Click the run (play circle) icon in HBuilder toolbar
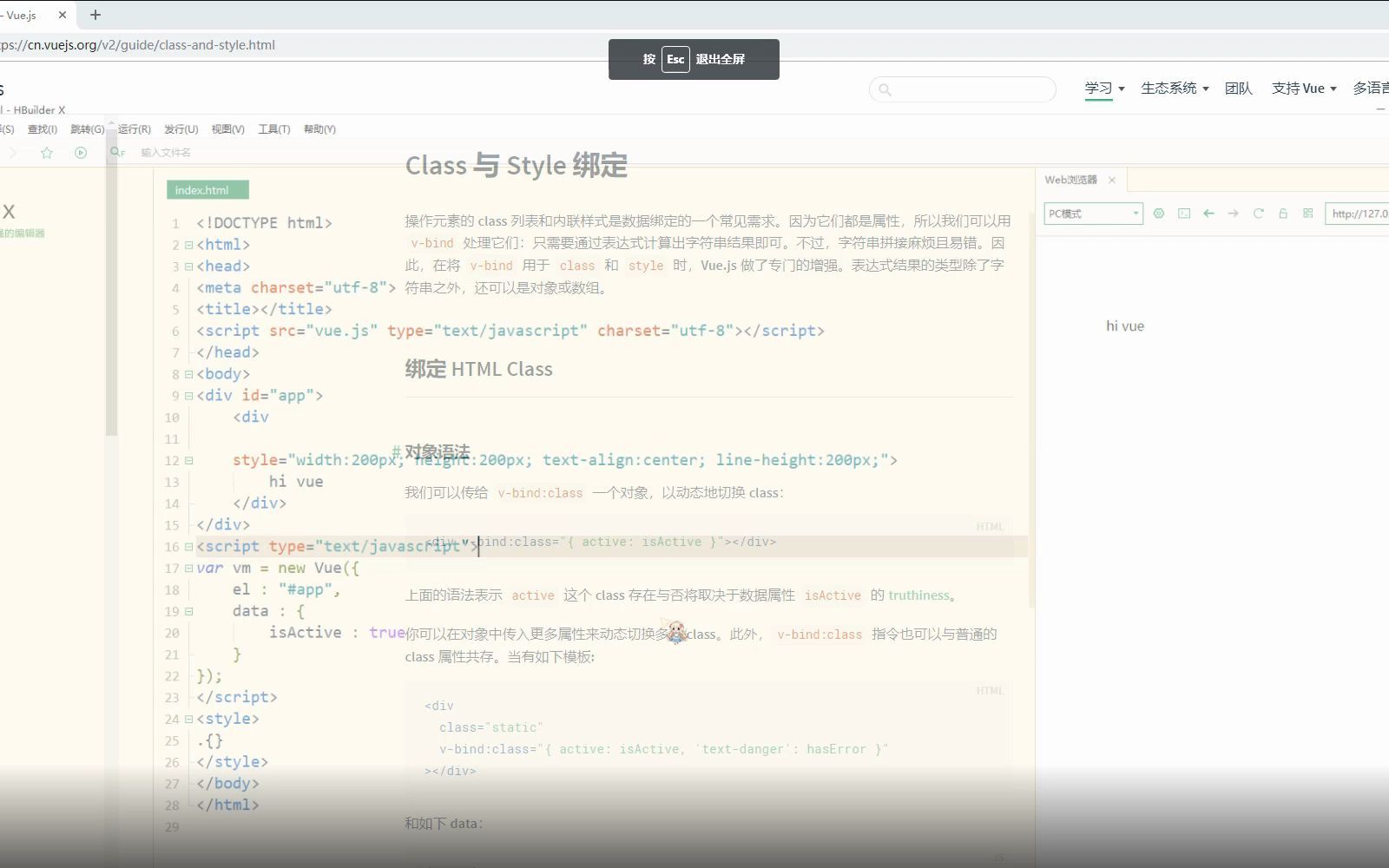The image size is (1389, 868). tap(81, 153)
